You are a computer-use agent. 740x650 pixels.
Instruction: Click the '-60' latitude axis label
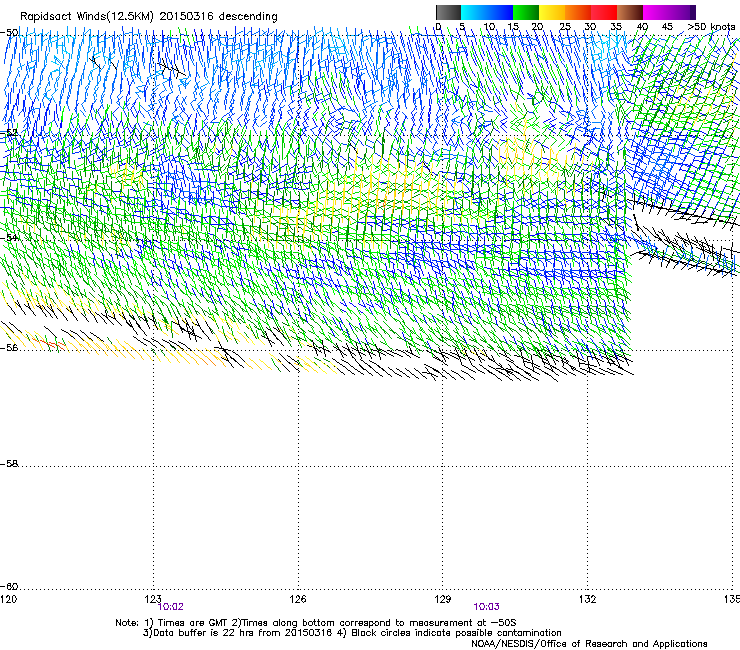click(9, 586)
